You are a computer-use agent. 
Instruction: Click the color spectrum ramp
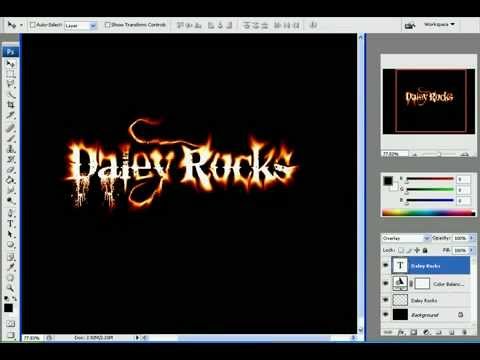tap(429, 213)
